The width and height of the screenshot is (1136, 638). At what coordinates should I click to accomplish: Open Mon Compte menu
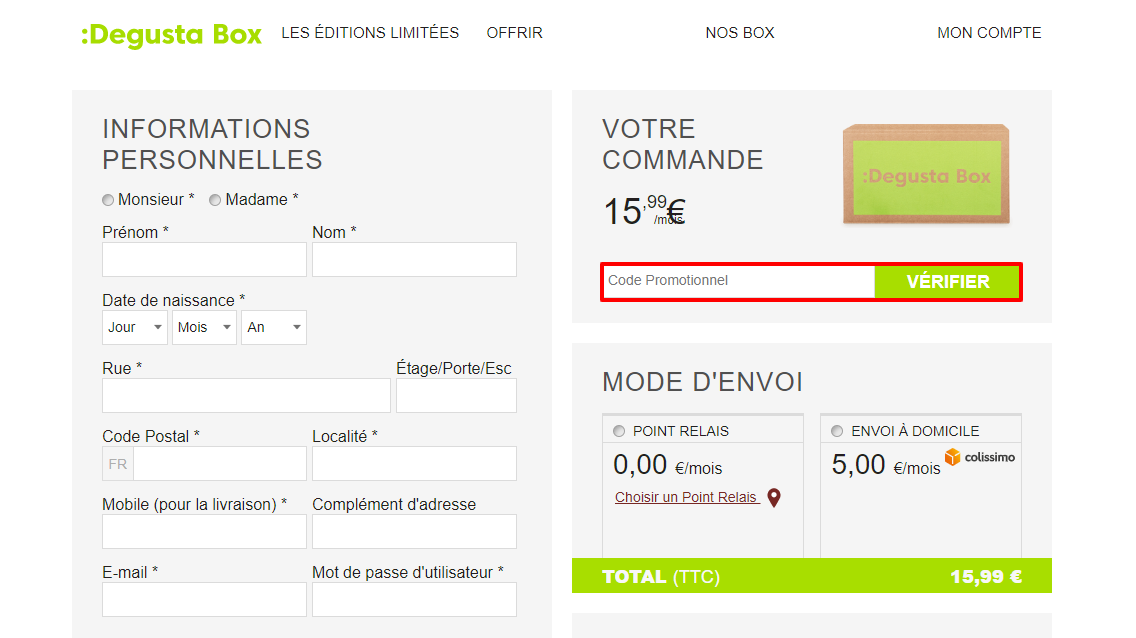click(989, 33)
